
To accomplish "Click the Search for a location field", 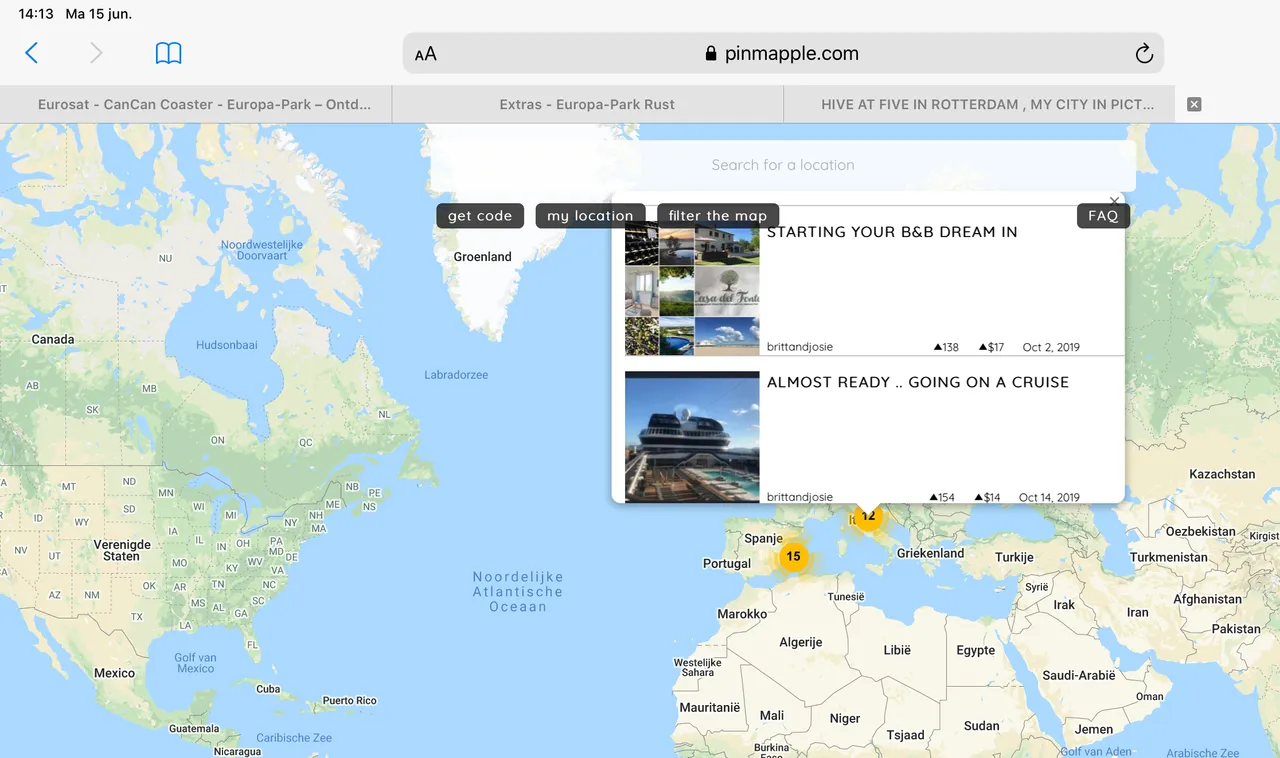I will [x=783, y=165].
